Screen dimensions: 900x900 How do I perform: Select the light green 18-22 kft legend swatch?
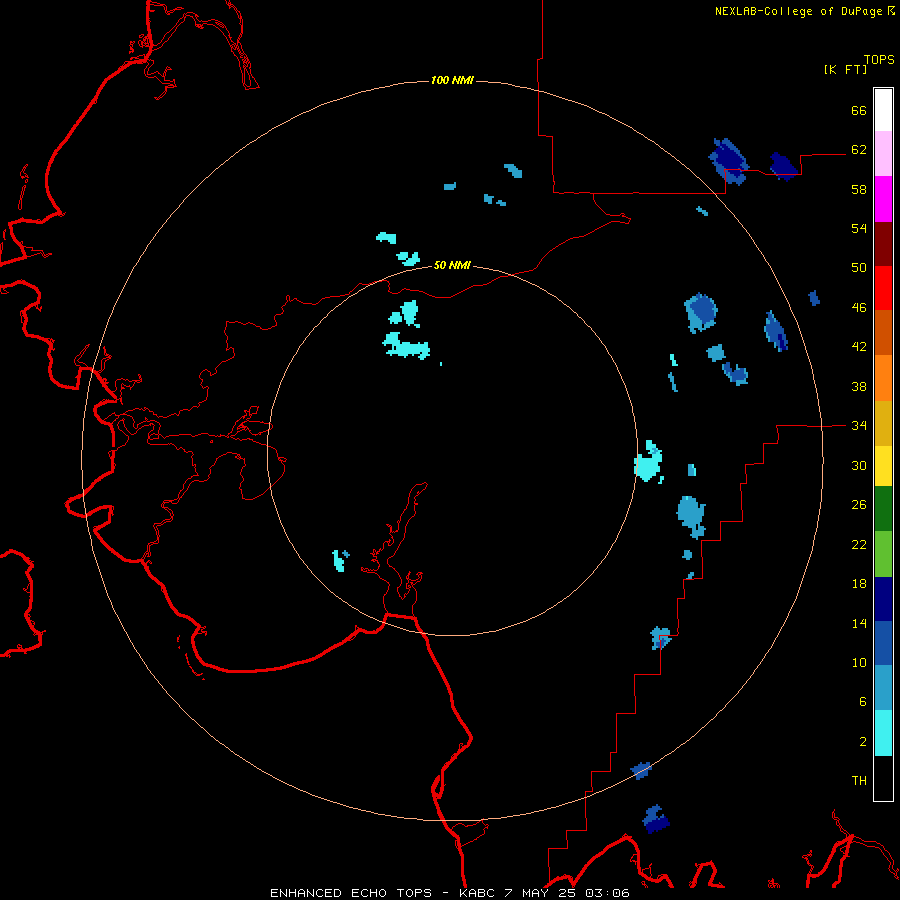(883, 554)
